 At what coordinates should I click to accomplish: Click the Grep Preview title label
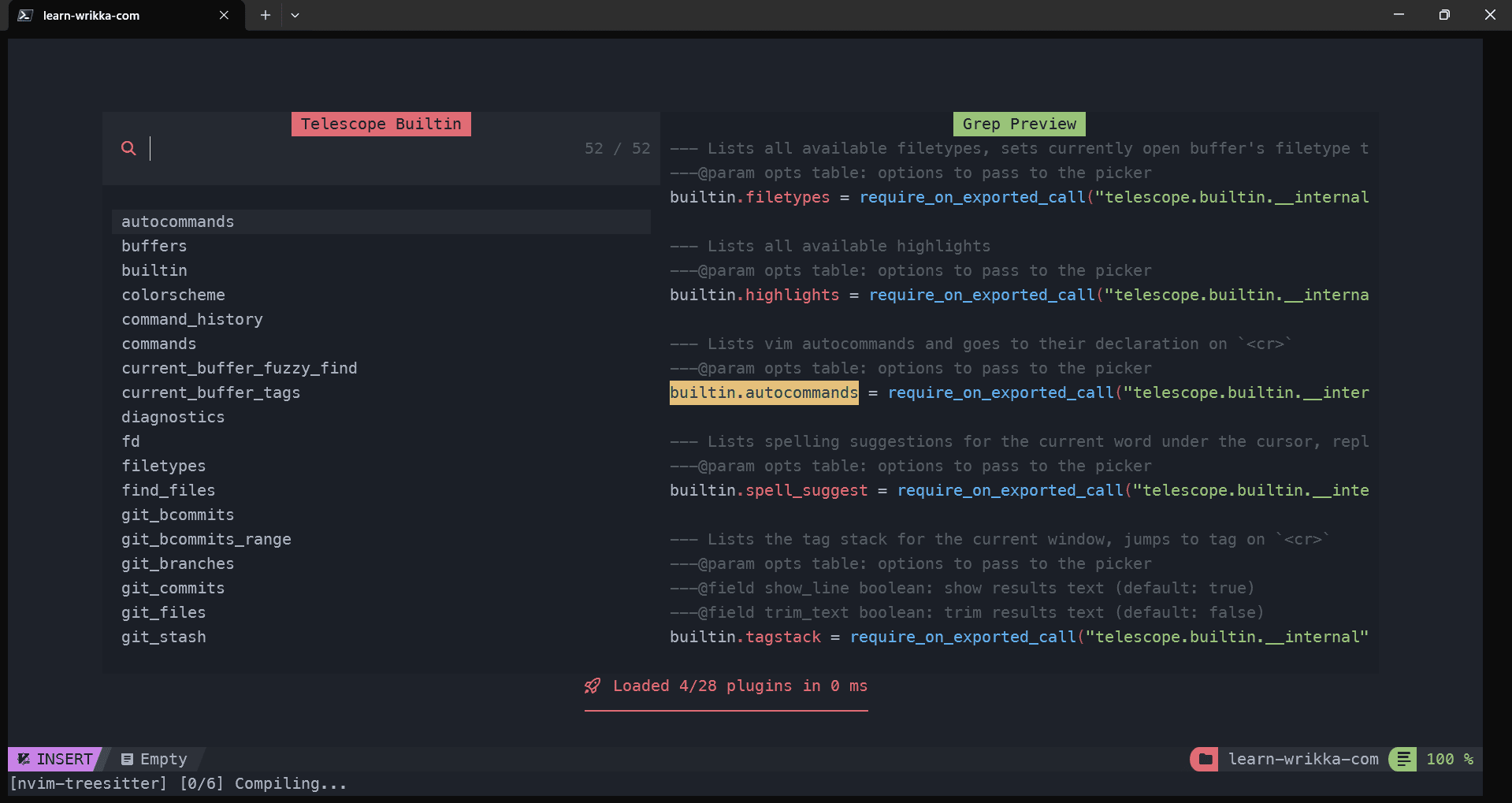[x=1019, y=124]
